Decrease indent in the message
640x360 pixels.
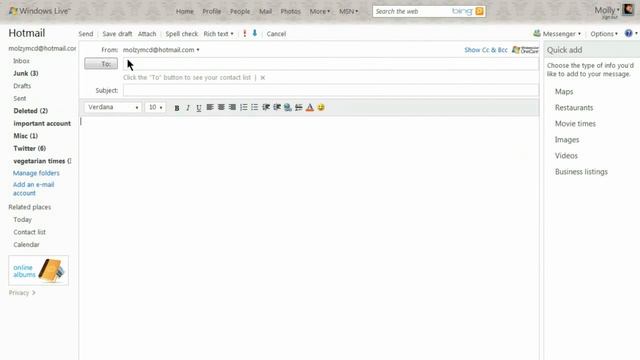266,107
